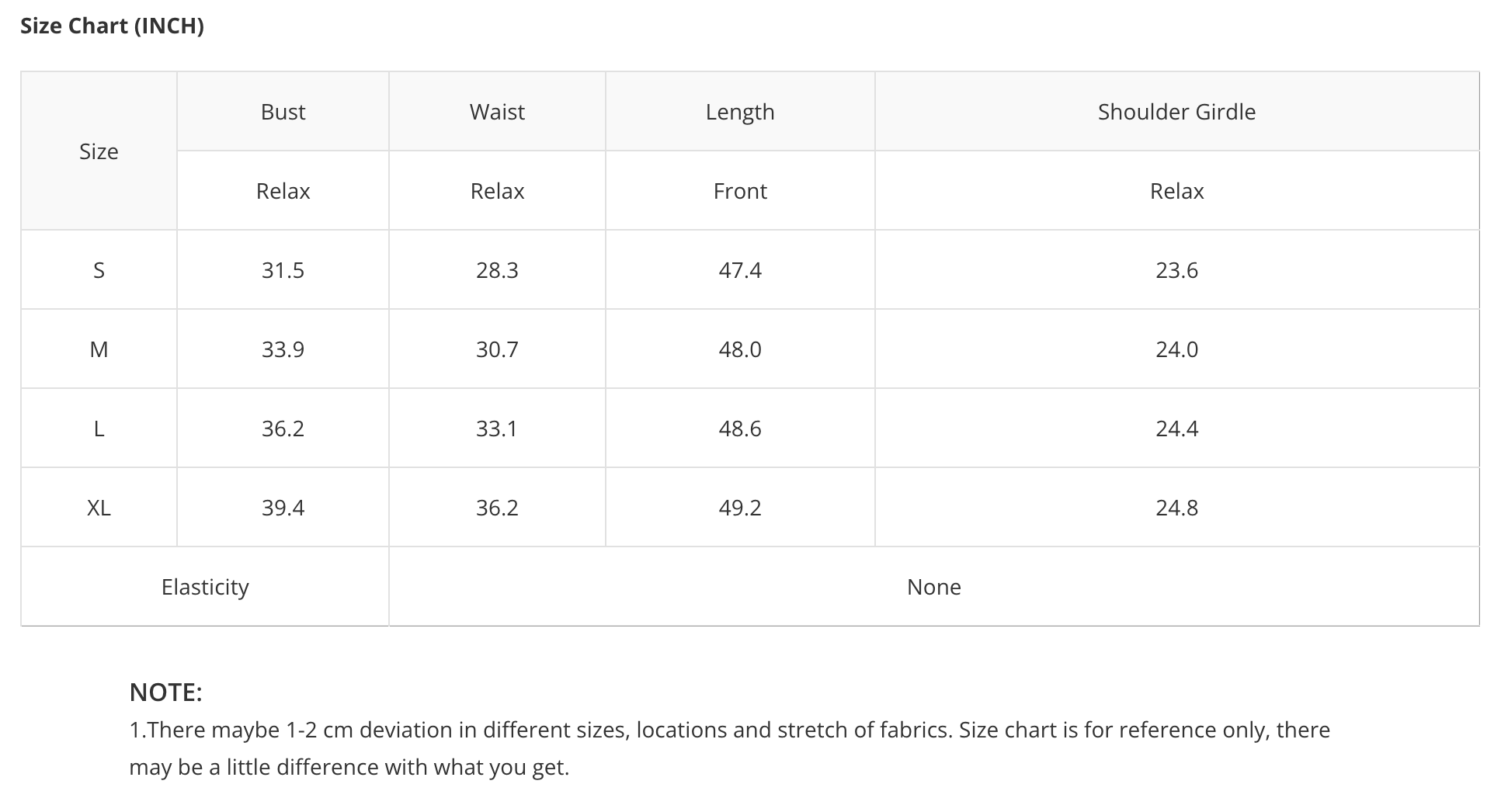Click the Waist column header

coord(497,112)
